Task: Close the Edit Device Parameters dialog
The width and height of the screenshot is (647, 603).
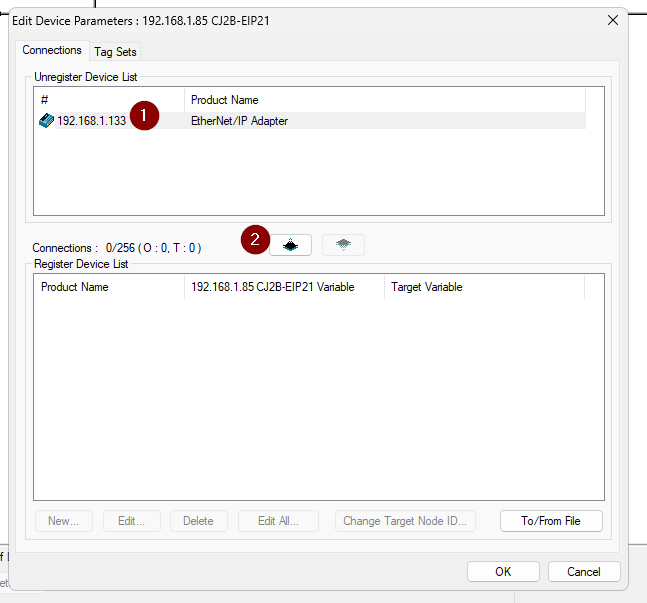Action: tap(613, 20)
